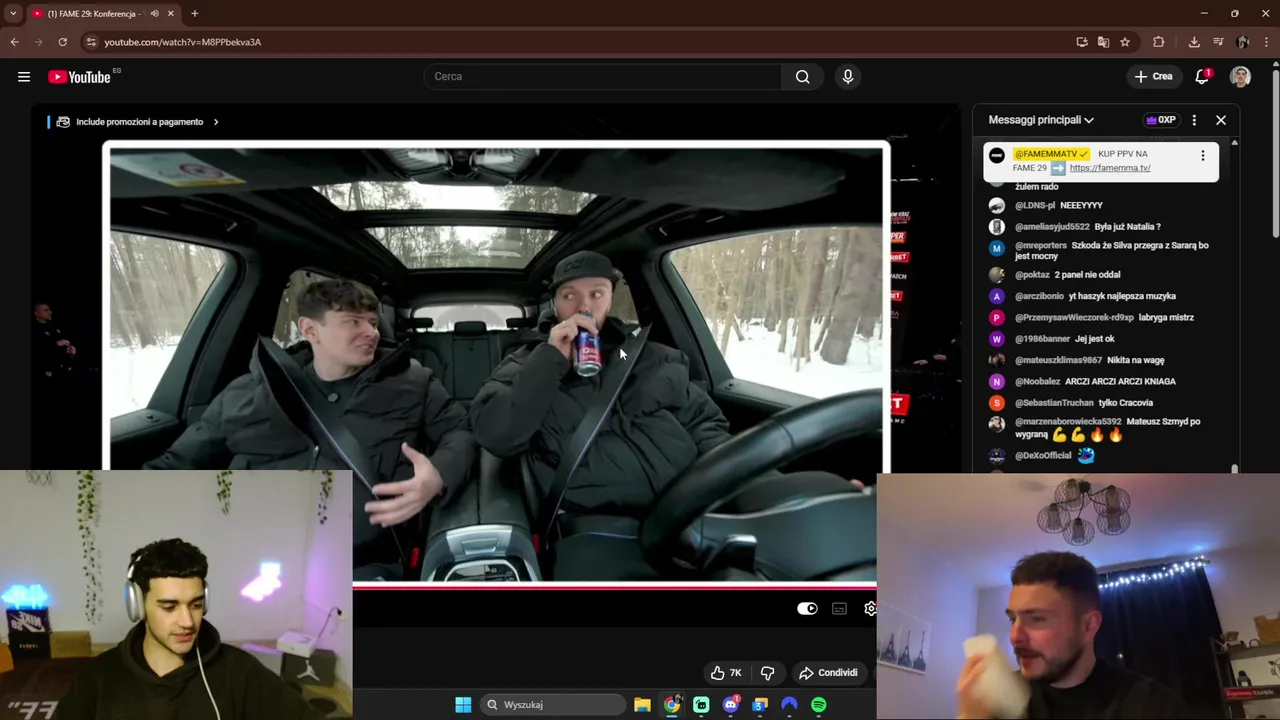Viewport: 1280px width, 720px height.
Task: Bookmark this tab with star icon
Action: pos(1125,42)
